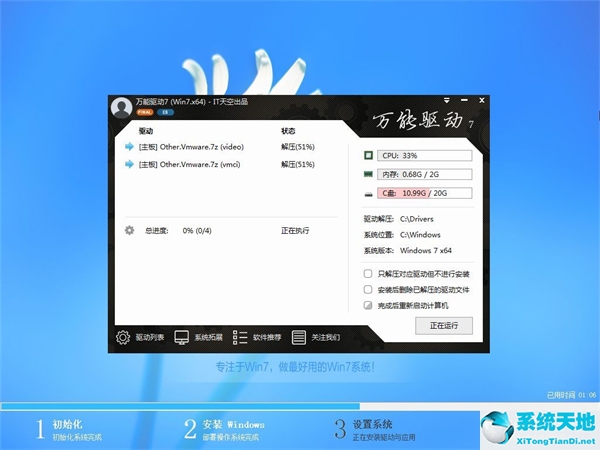This screenshot has height=450, width=600.
Task: Click step 1 初始化 in installer footer
Action: (69, 429)
